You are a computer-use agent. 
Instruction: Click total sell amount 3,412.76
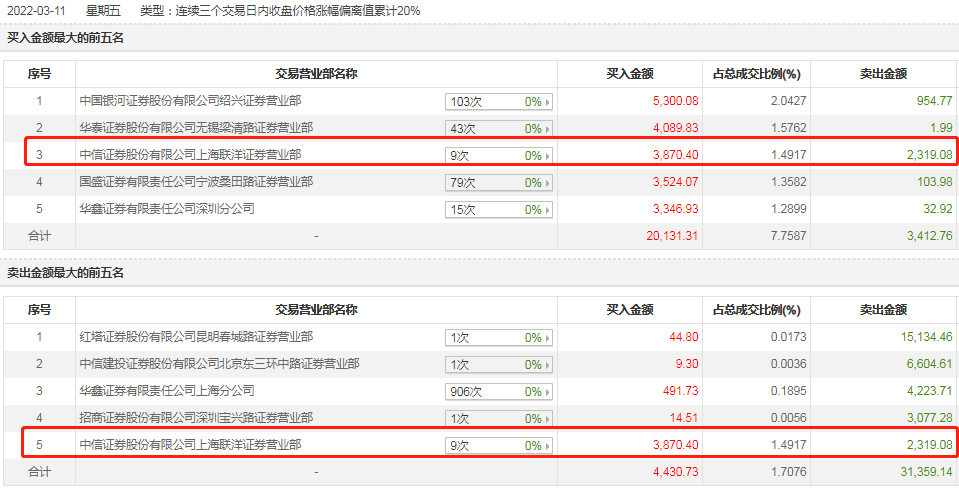(x=930, y=235)
